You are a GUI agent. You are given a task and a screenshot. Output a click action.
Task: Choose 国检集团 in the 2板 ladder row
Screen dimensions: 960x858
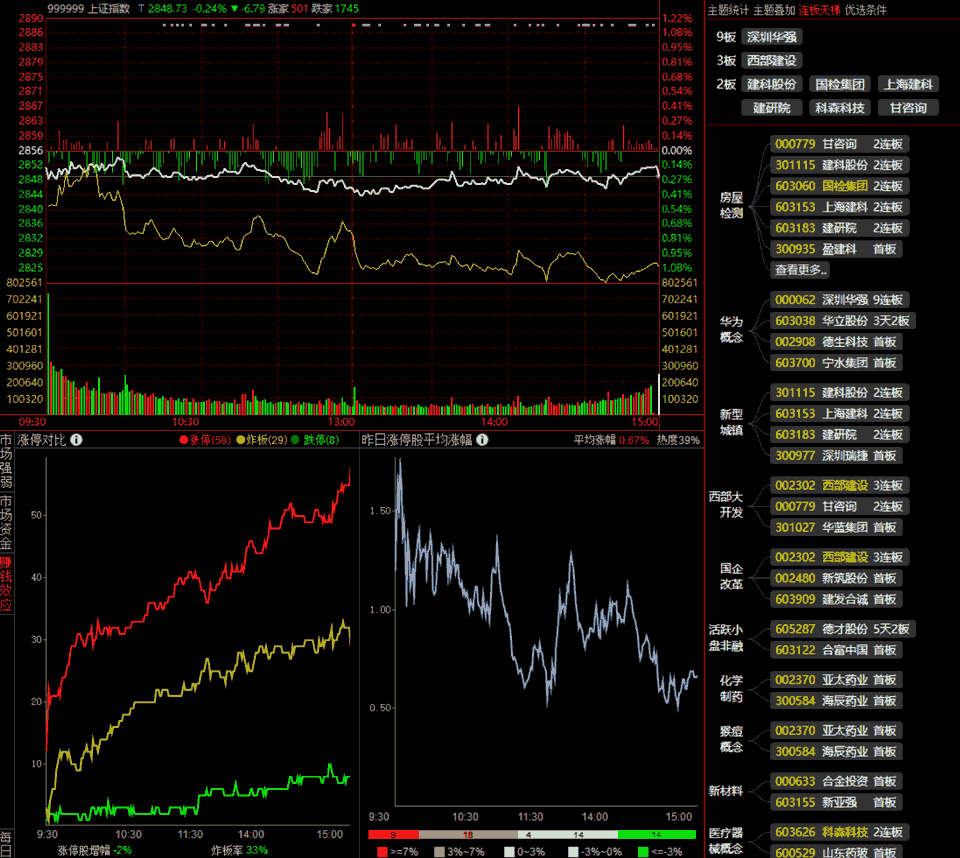click(840, 85)
